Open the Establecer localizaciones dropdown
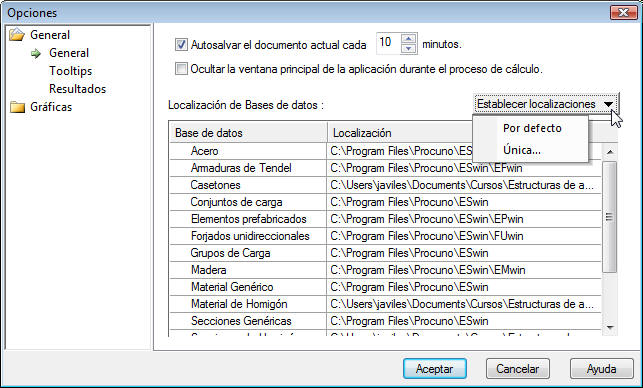 click(545, 104)
